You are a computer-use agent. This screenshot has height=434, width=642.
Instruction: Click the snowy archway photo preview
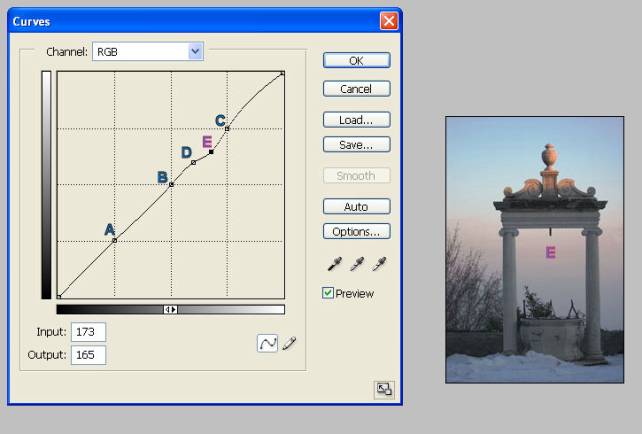pyautogui.click(x=535, y=250)
